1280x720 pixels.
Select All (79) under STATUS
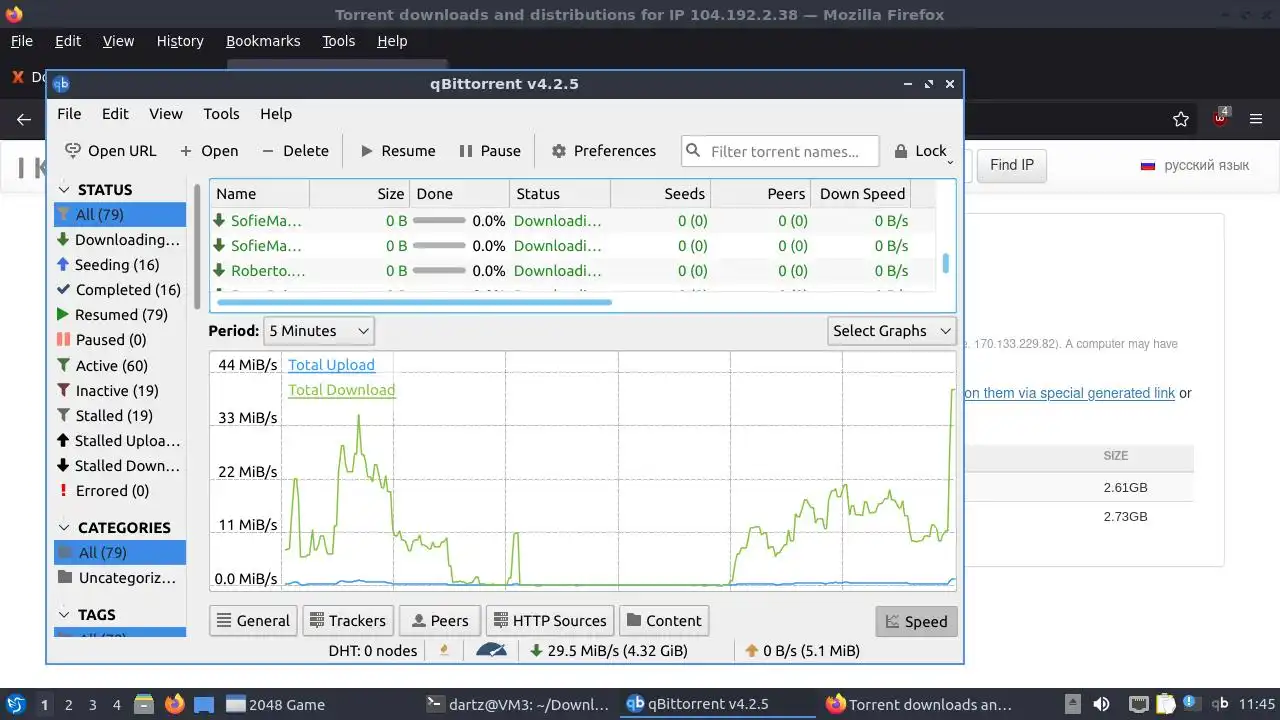coord(120,214)
